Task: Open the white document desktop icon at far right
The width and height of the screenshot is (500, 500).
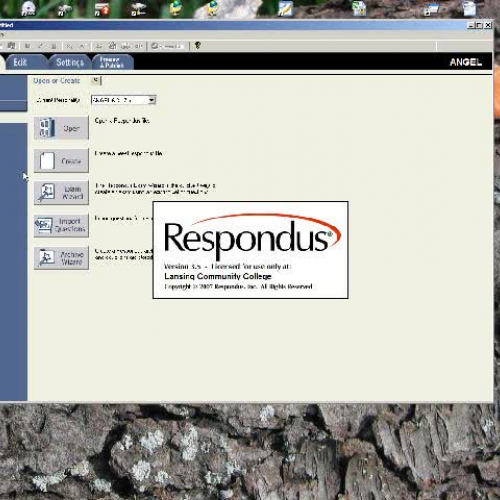Action: tap(470, 8)
